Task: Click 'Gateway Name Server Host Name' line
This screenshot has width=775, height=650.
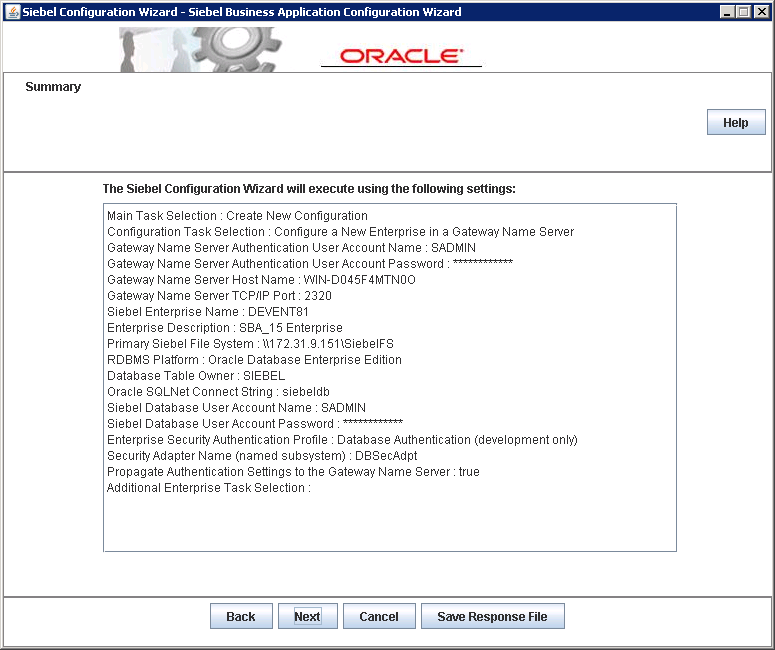Action: 261,280
